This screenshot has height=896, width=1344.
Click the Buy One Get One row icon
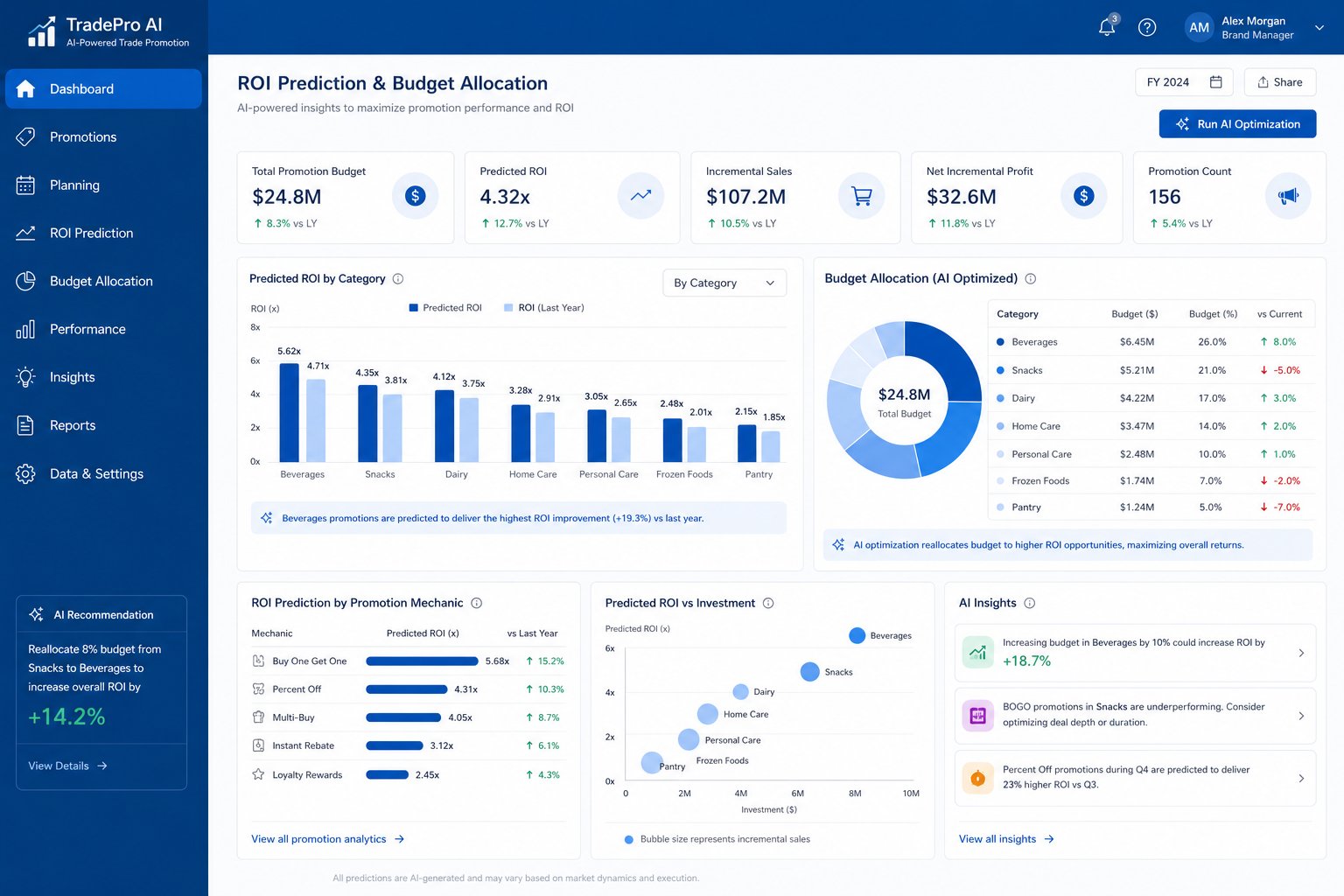(258, 661)
